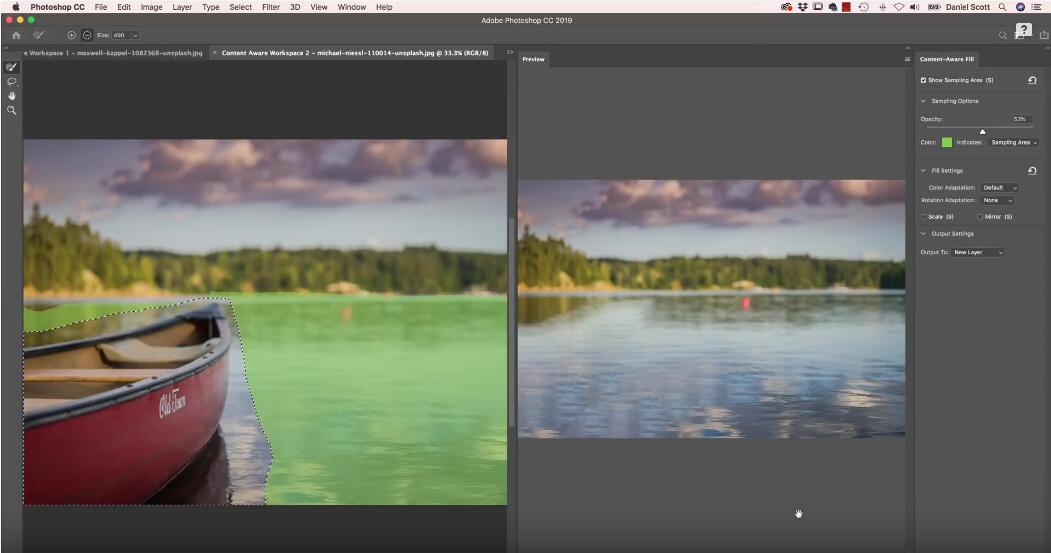
Task: Select the Lasso tool
Action: point(12,81)
